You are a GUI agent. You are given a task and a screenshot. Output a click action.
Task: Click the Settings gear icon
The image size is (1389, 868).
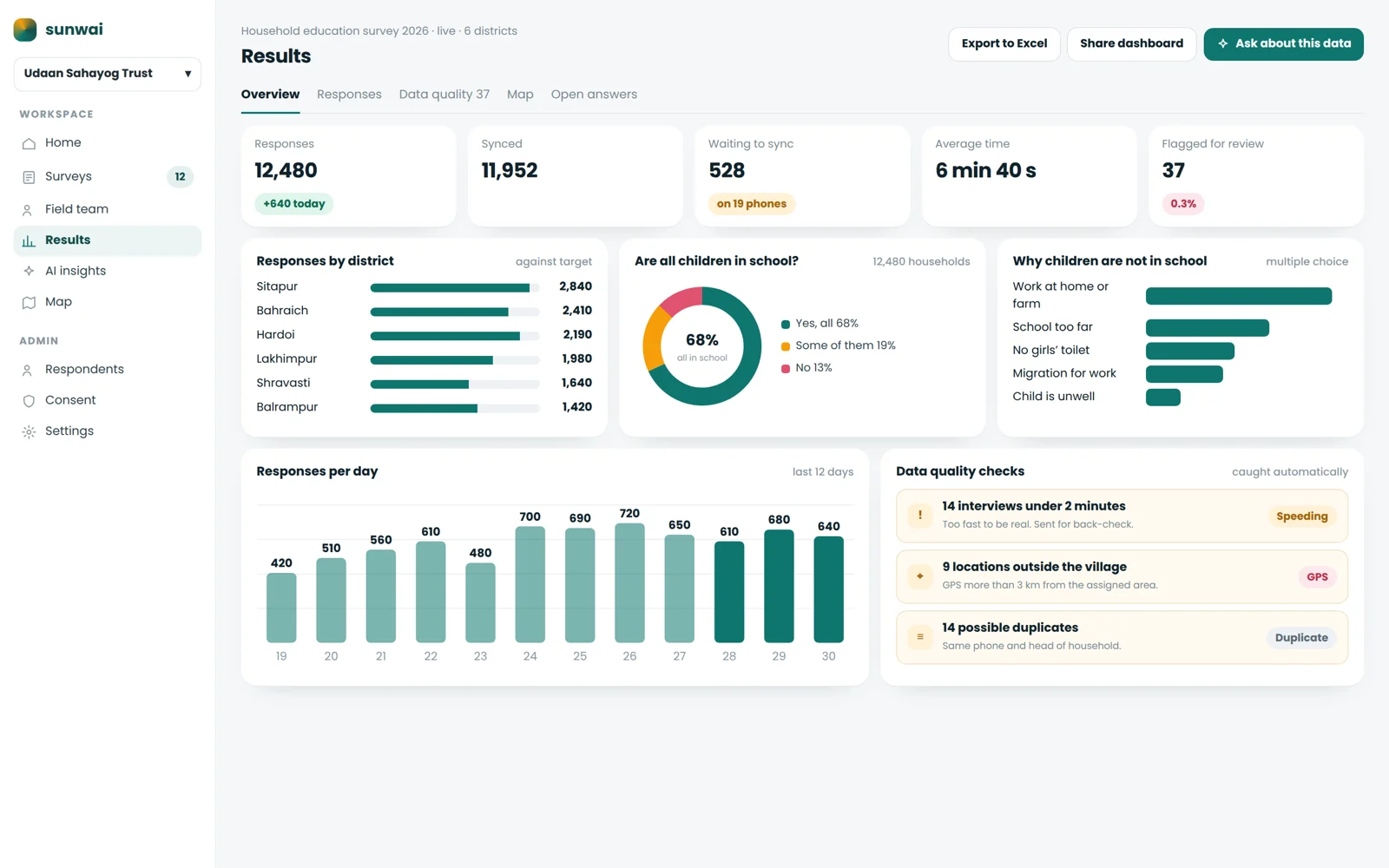29,431
